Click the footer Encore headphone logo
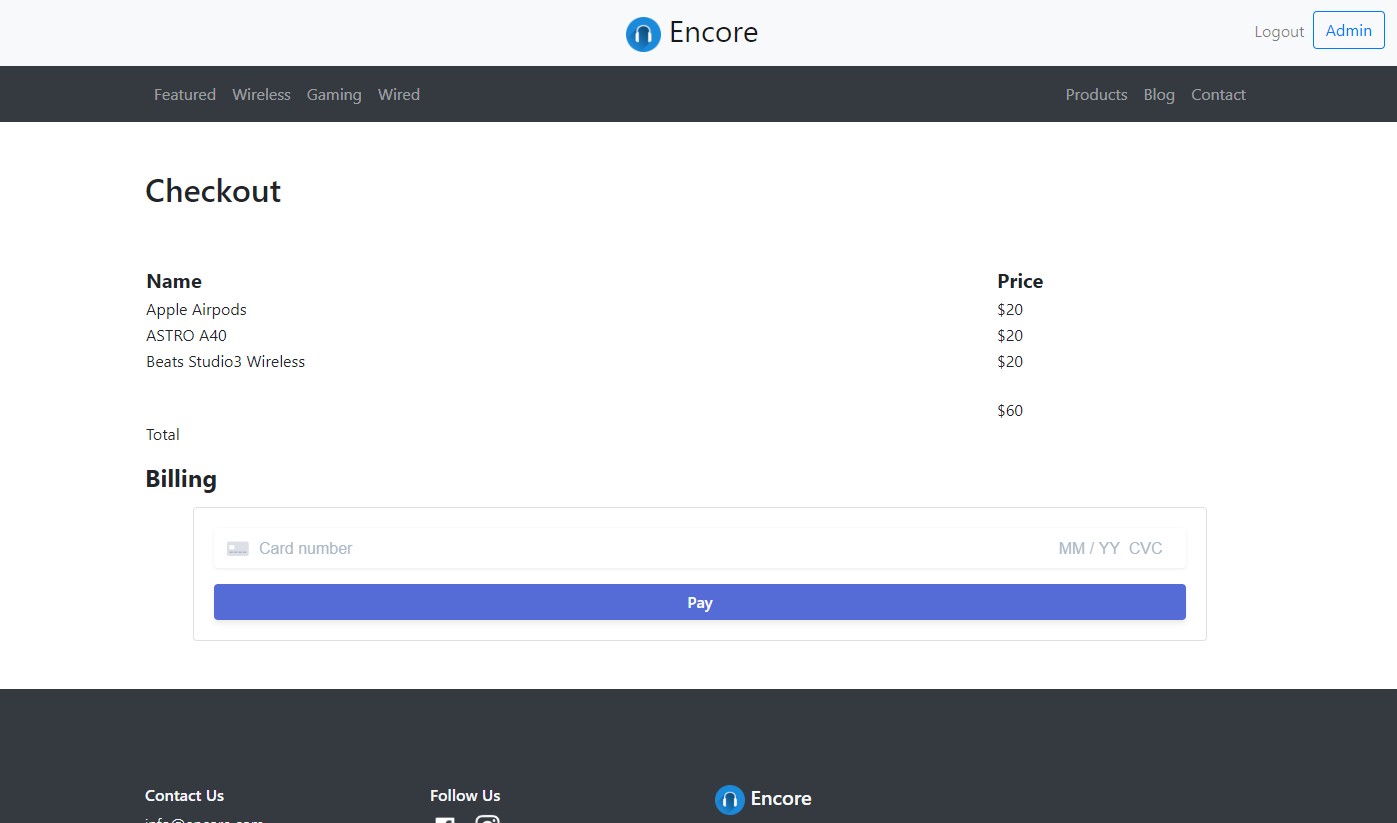The image size is (1397, 823). tap(730, 799)
